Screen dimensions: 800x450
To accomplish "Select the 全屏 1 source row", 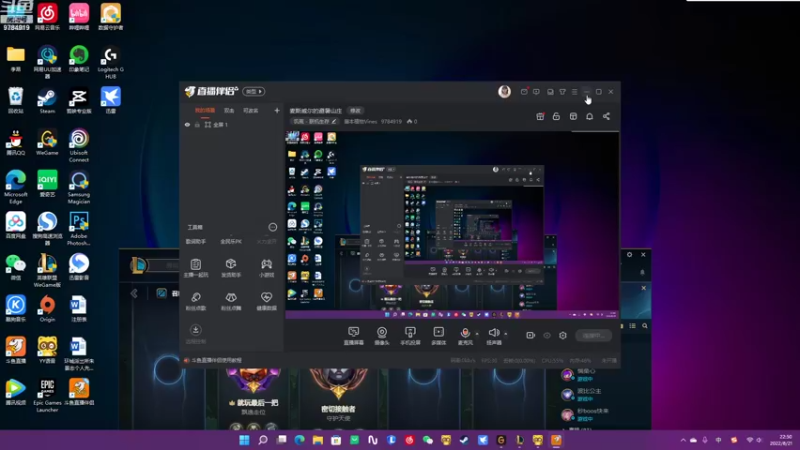I will (232, 124).
